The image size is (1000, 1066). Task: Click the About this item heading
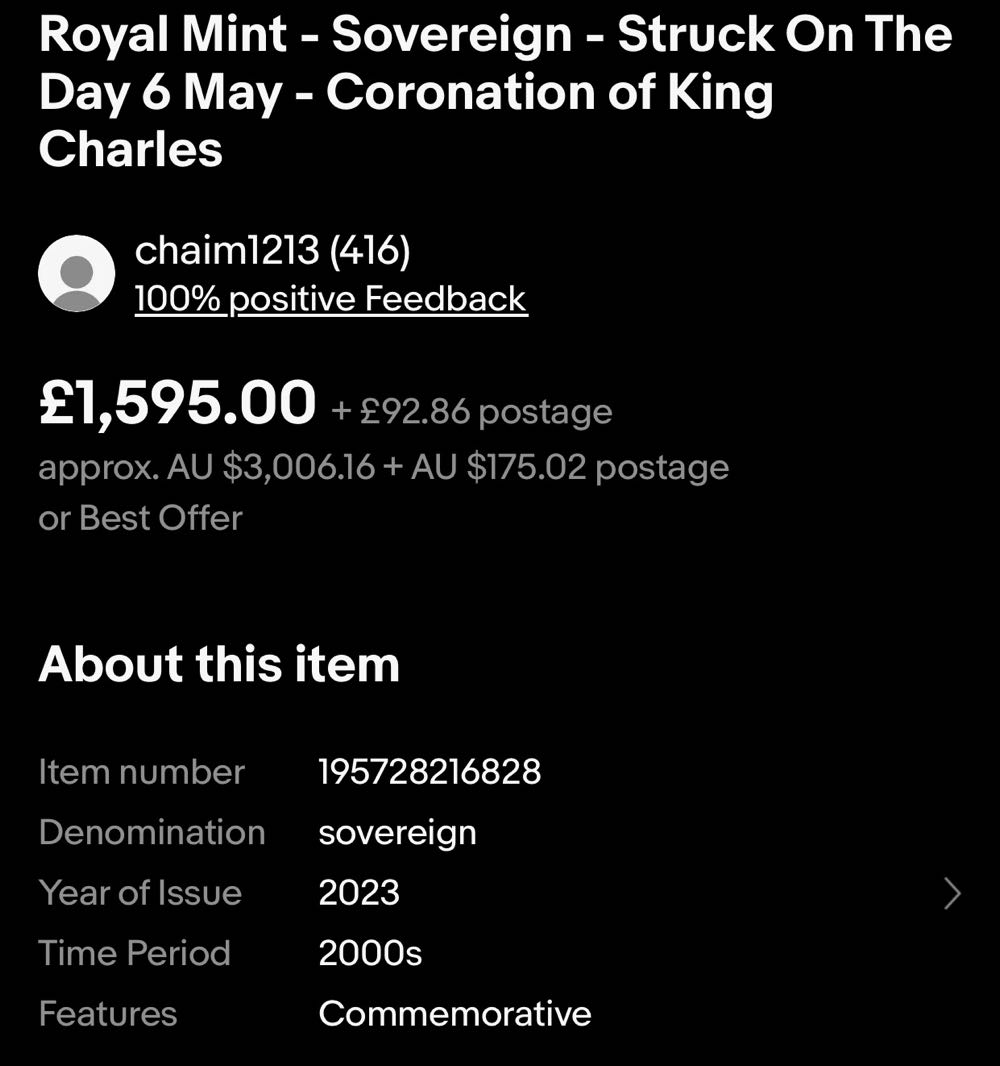pyautogui.click(x=219, y=664)
